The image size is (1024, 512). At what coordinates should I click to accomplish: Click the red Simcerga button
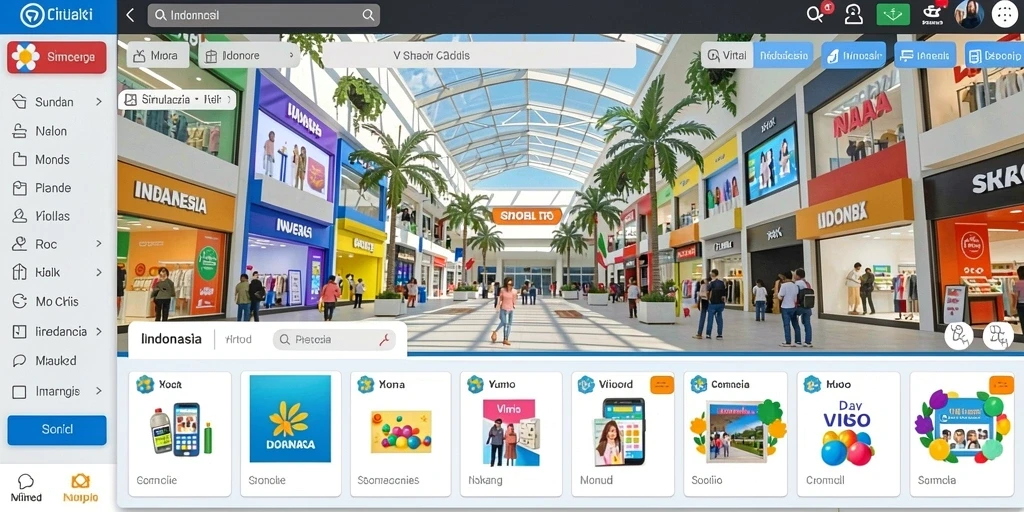coord(57,57)
